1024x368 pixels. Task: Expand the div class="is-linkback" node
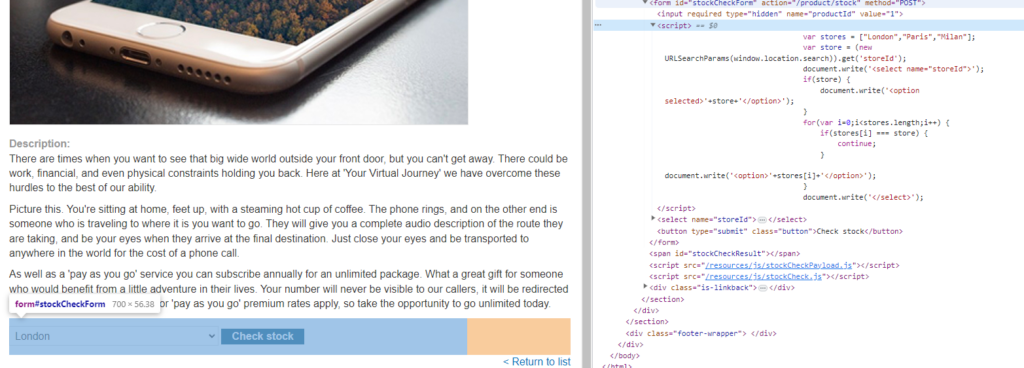(x=645, y=286)
